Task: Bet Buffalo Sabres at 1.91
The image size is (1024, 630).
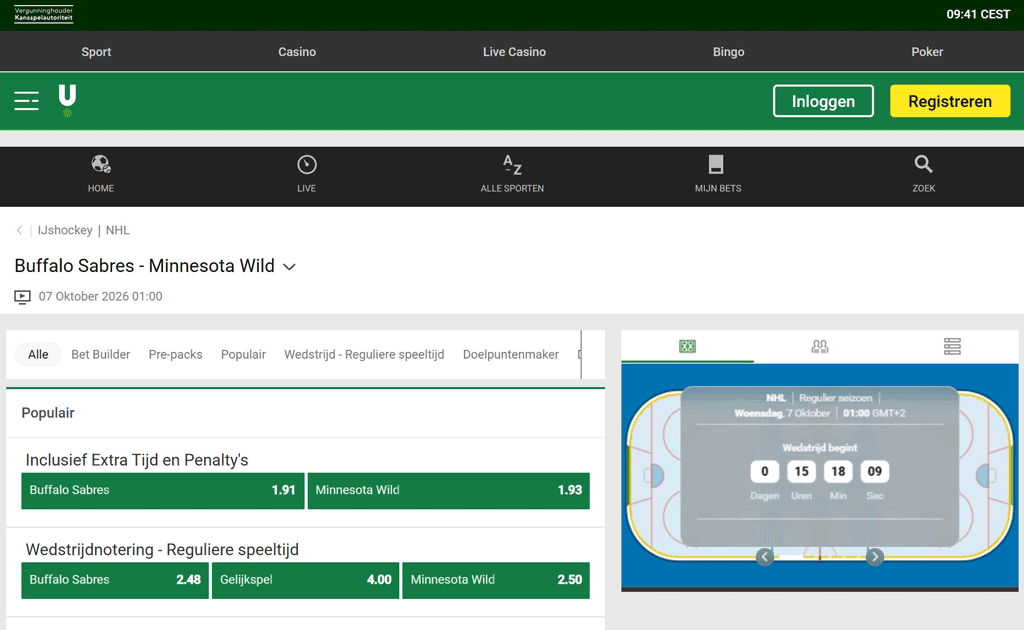Action: click(x=163, y=490)
